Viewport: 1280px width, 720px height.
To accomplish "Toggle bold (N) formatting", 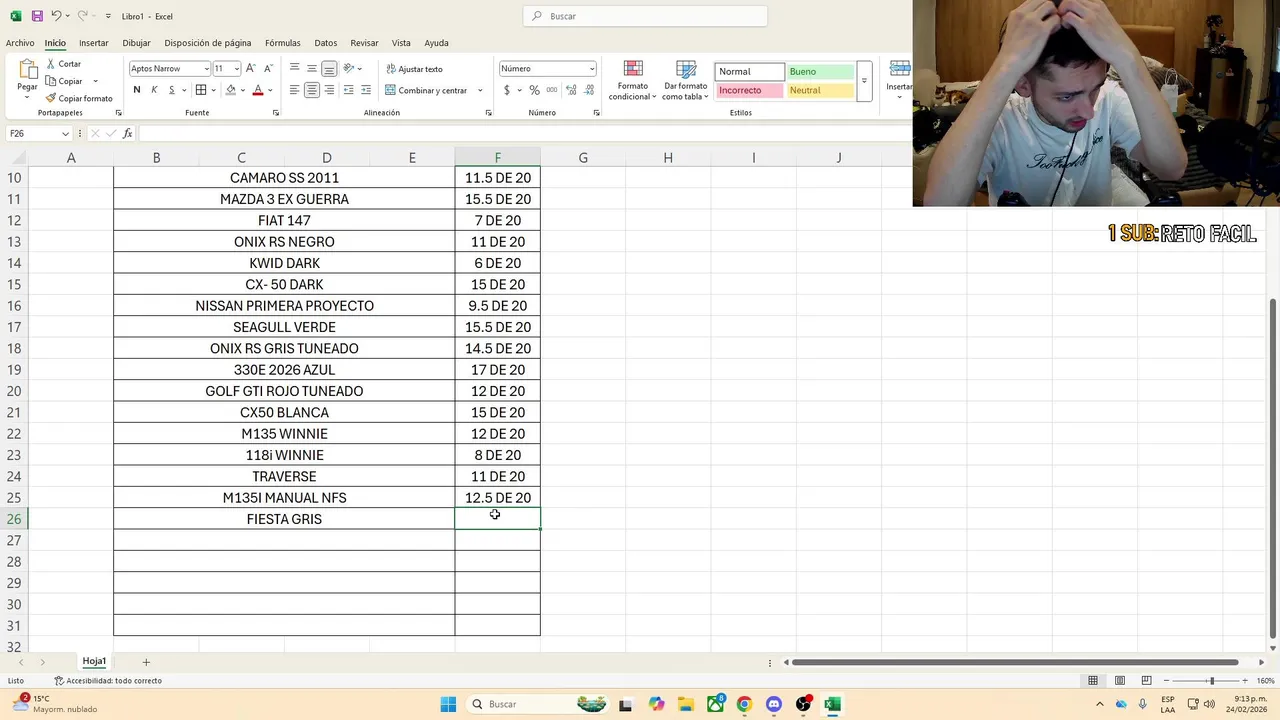I will 137,90.
